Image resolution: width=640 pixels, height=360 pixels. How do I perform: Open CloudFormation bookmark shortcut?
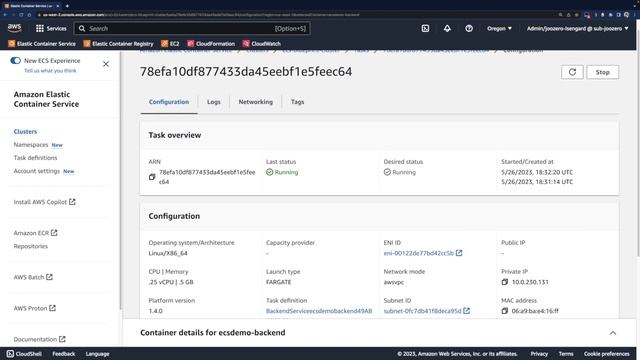click(211, 44)
